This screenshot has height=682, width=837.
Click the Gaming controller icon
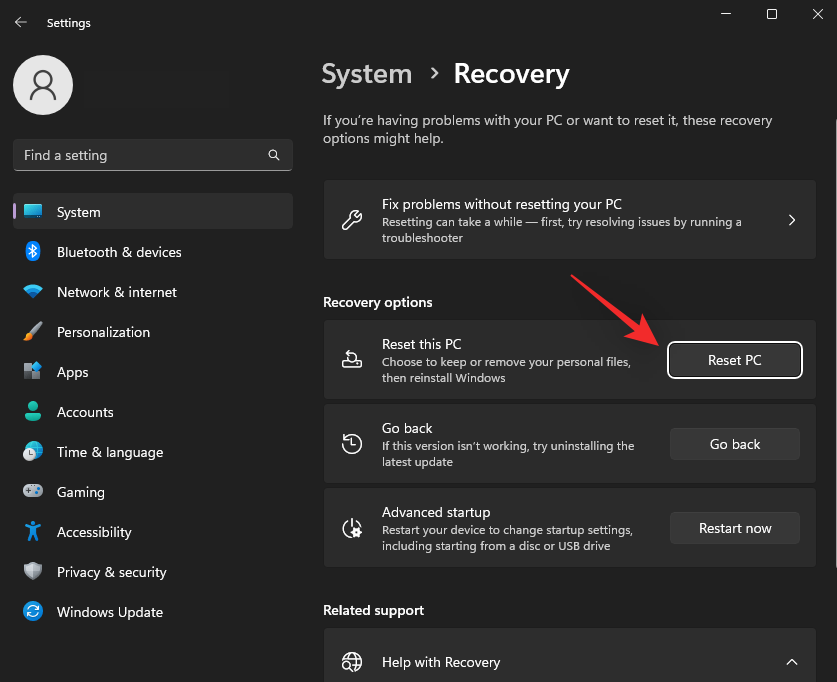[32, 492]
